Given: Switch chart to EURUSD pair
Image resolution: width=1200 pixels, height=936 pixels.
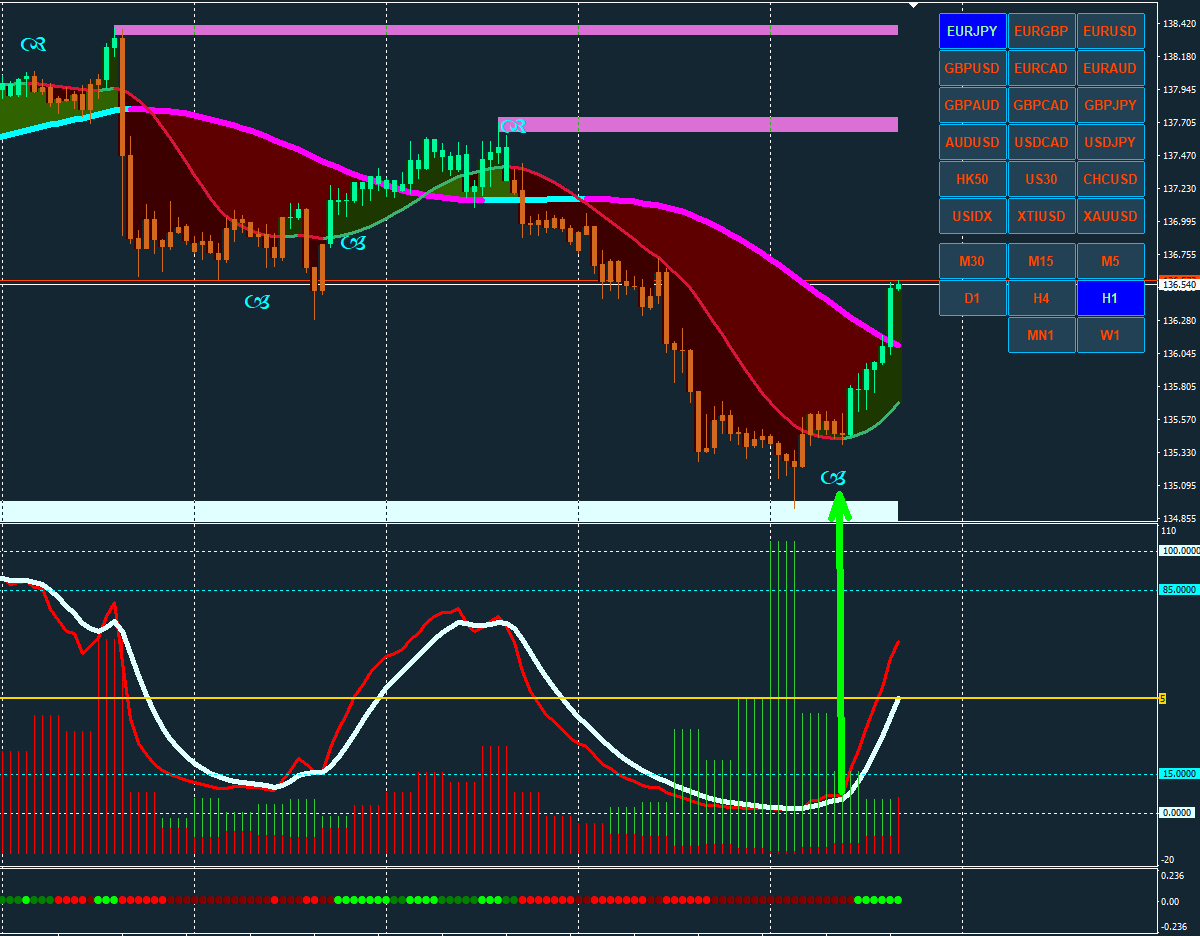Looking at the screenshot, I should coord(1110,31).
